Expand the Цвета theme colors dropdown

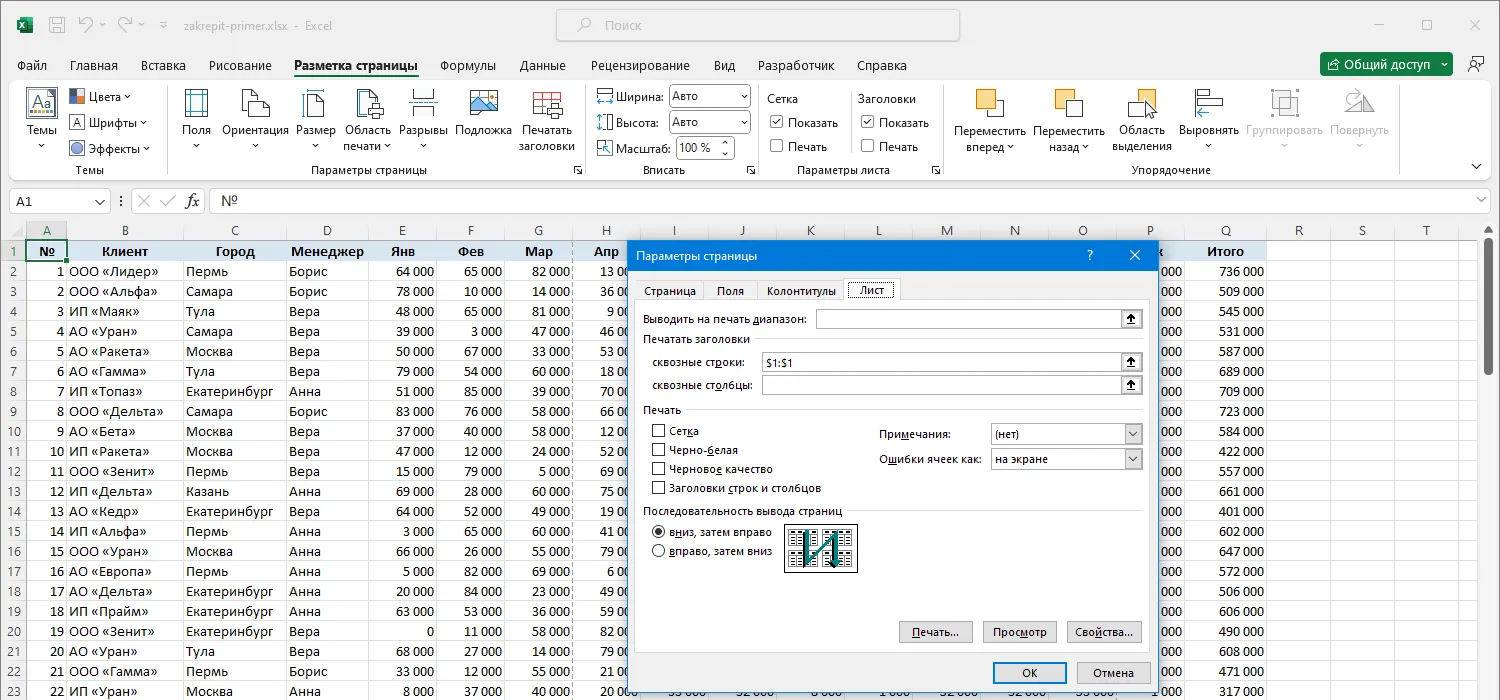pos(100,97)
